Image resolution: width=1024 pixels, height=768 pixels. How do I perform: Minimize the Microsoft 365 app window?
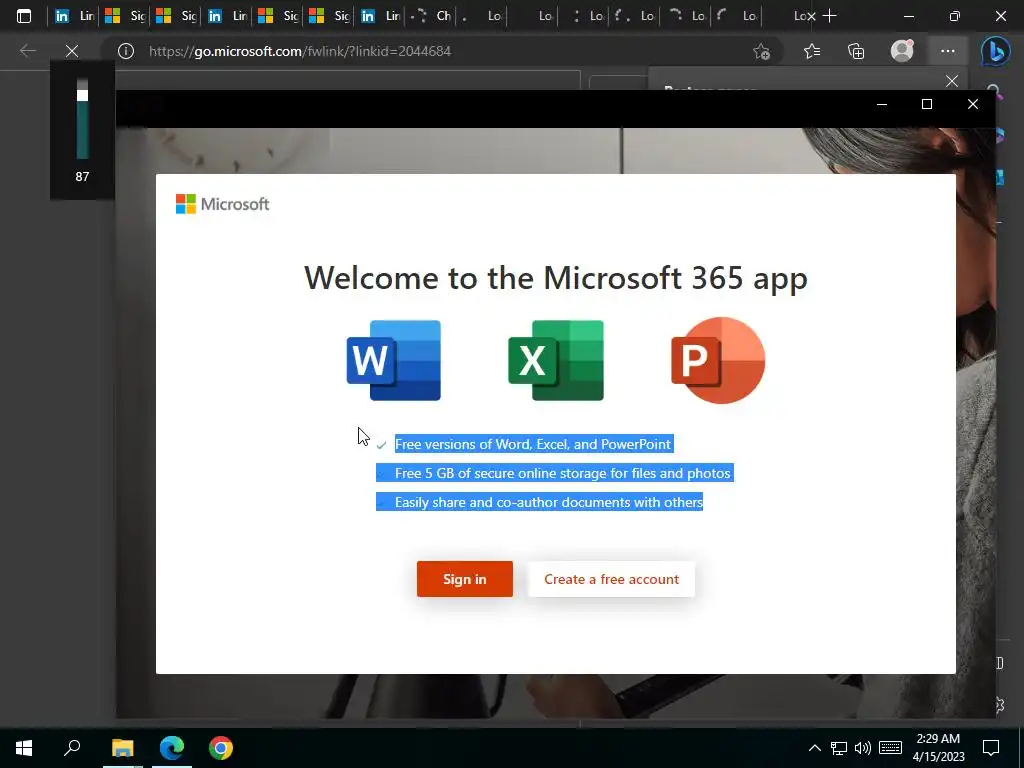(x=882, y=104)
